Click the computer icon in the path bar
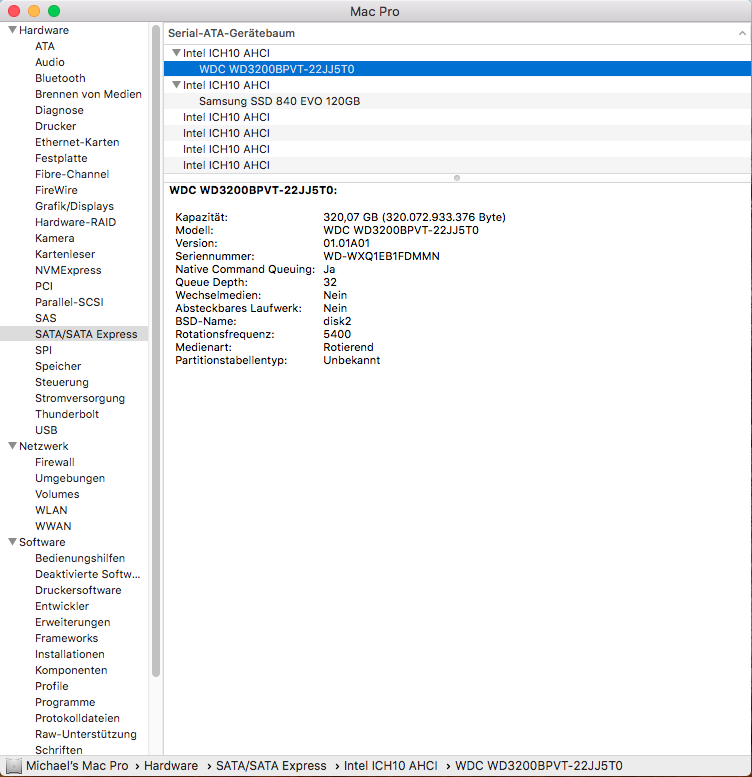 (13, 766)
